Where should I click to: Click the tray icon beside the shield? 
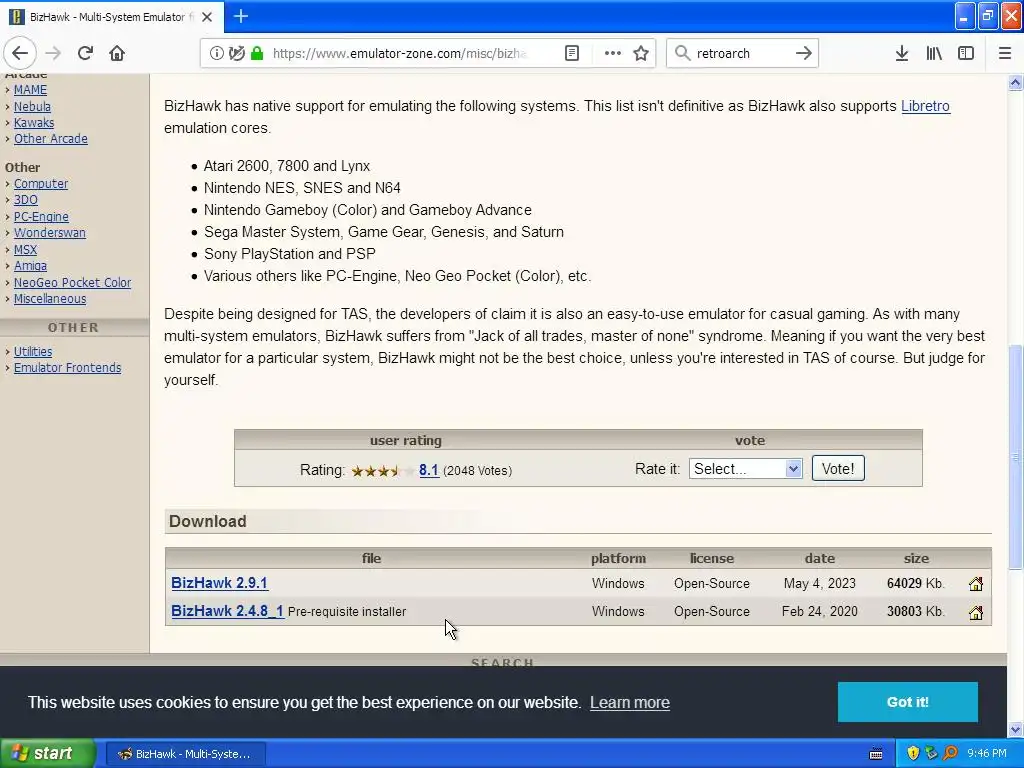[931, 753]
